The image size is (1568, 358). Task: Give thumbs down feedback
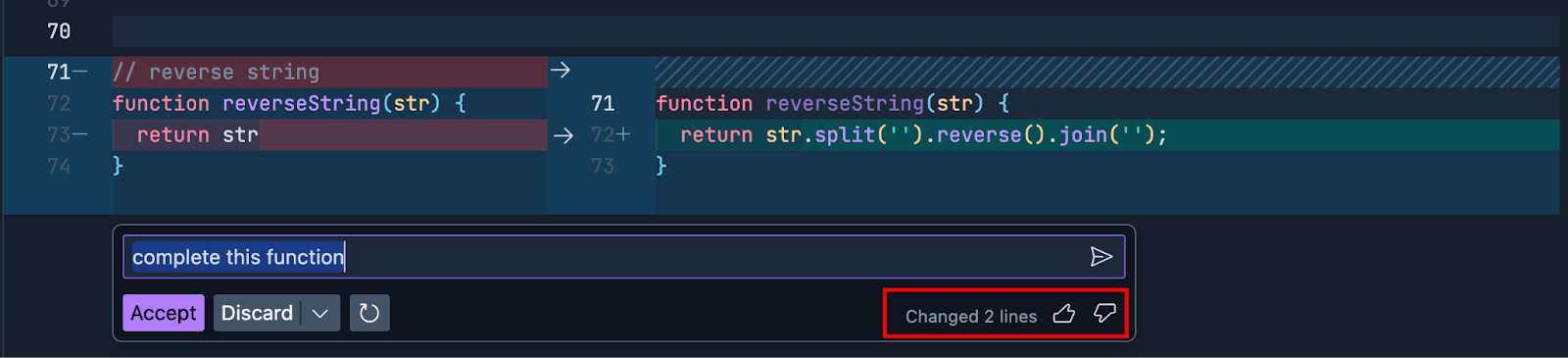pos(1104,314)
